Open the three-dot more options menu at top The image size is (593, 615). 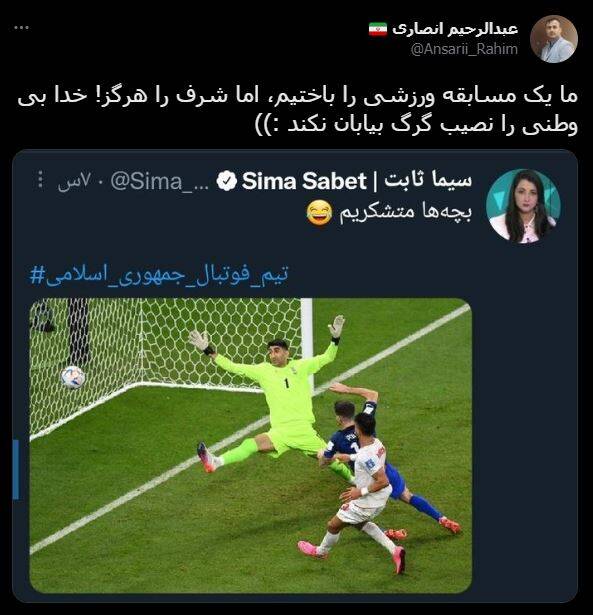(x=21, y=27)
